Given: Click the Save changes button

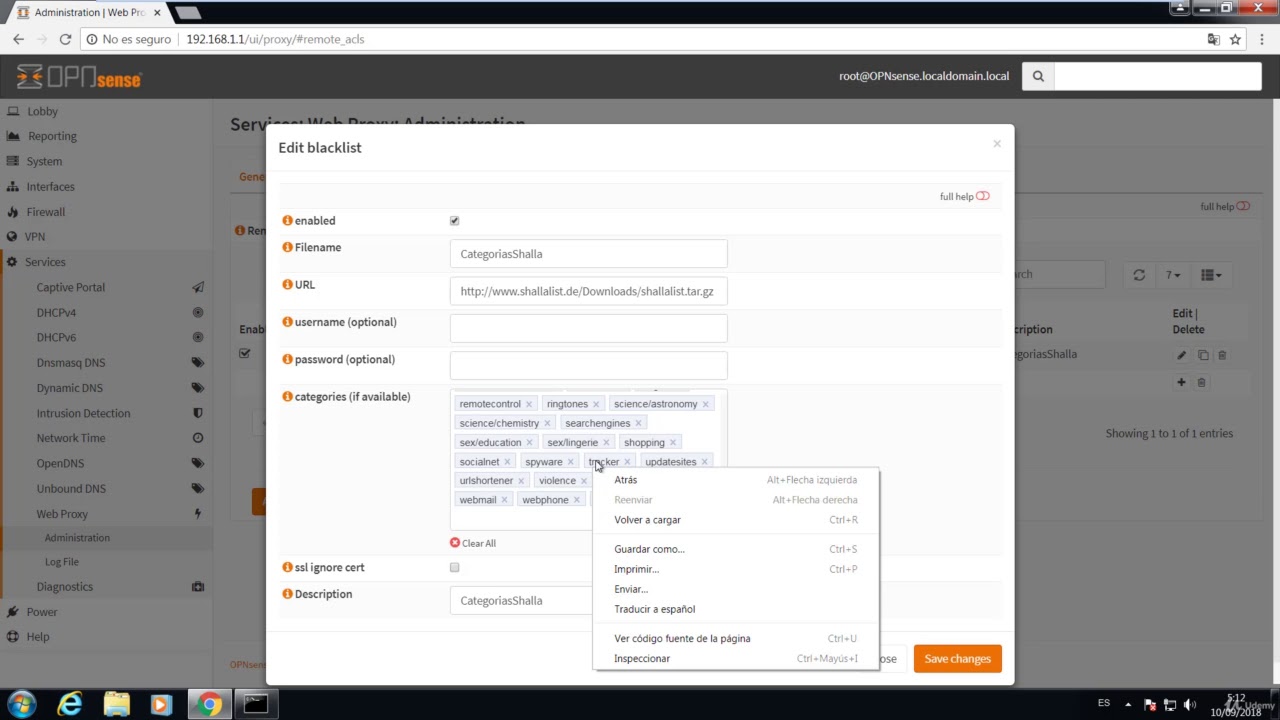Looking at the screenshot, I should pos(957,659).
